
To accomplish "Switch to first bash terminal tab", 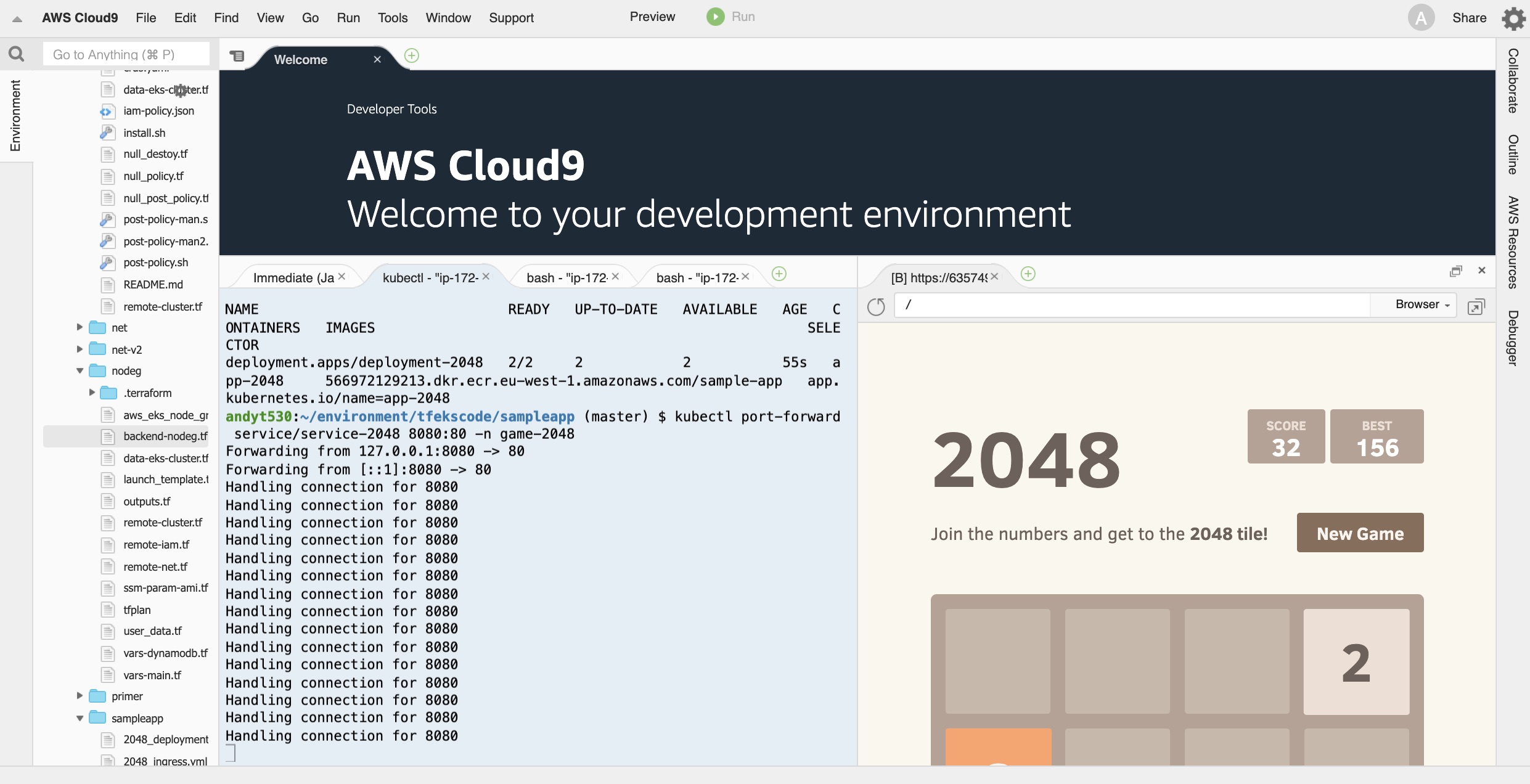I will coord(567,277).
